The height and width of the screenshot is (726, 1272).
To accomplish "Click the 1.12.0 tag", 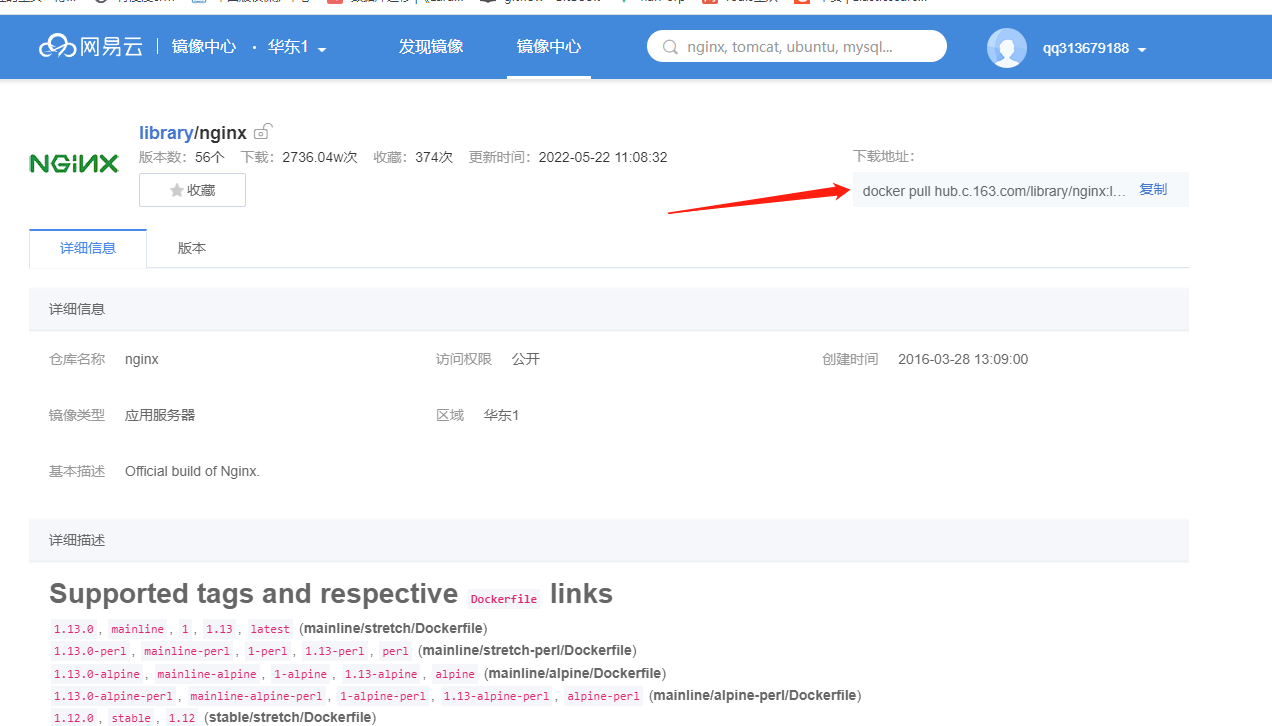I will 73,717.
